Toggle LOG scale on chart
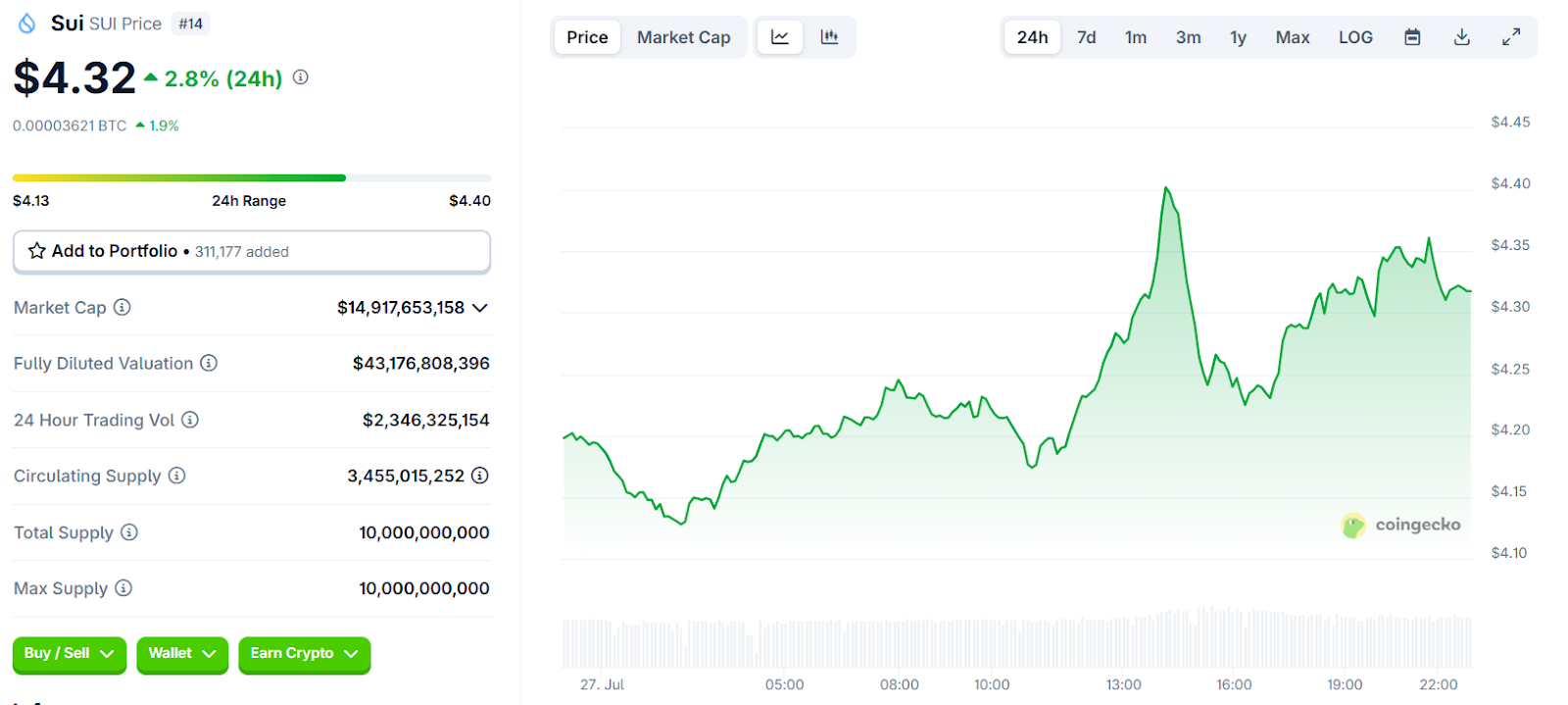Viewport: 1568px width, 705px height. point(1355,37)
